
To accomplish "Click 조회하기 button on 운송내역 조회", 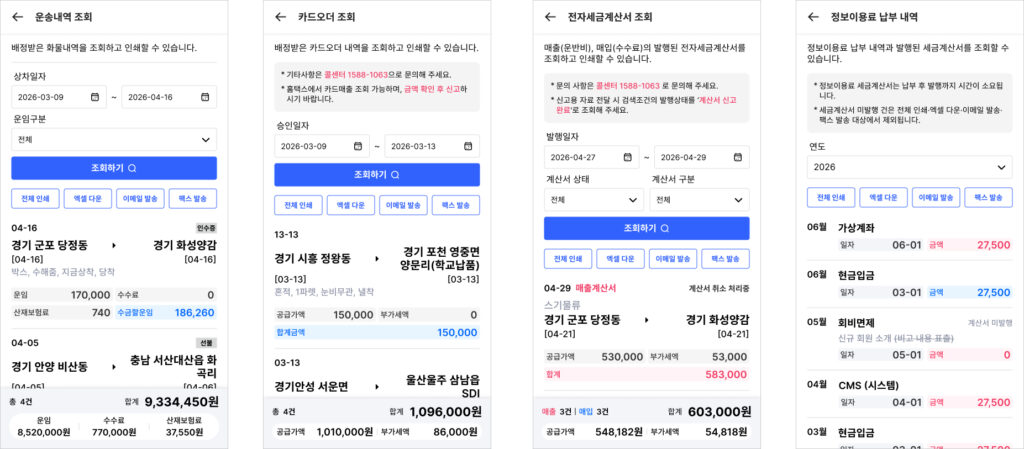I will coord(114,168).
